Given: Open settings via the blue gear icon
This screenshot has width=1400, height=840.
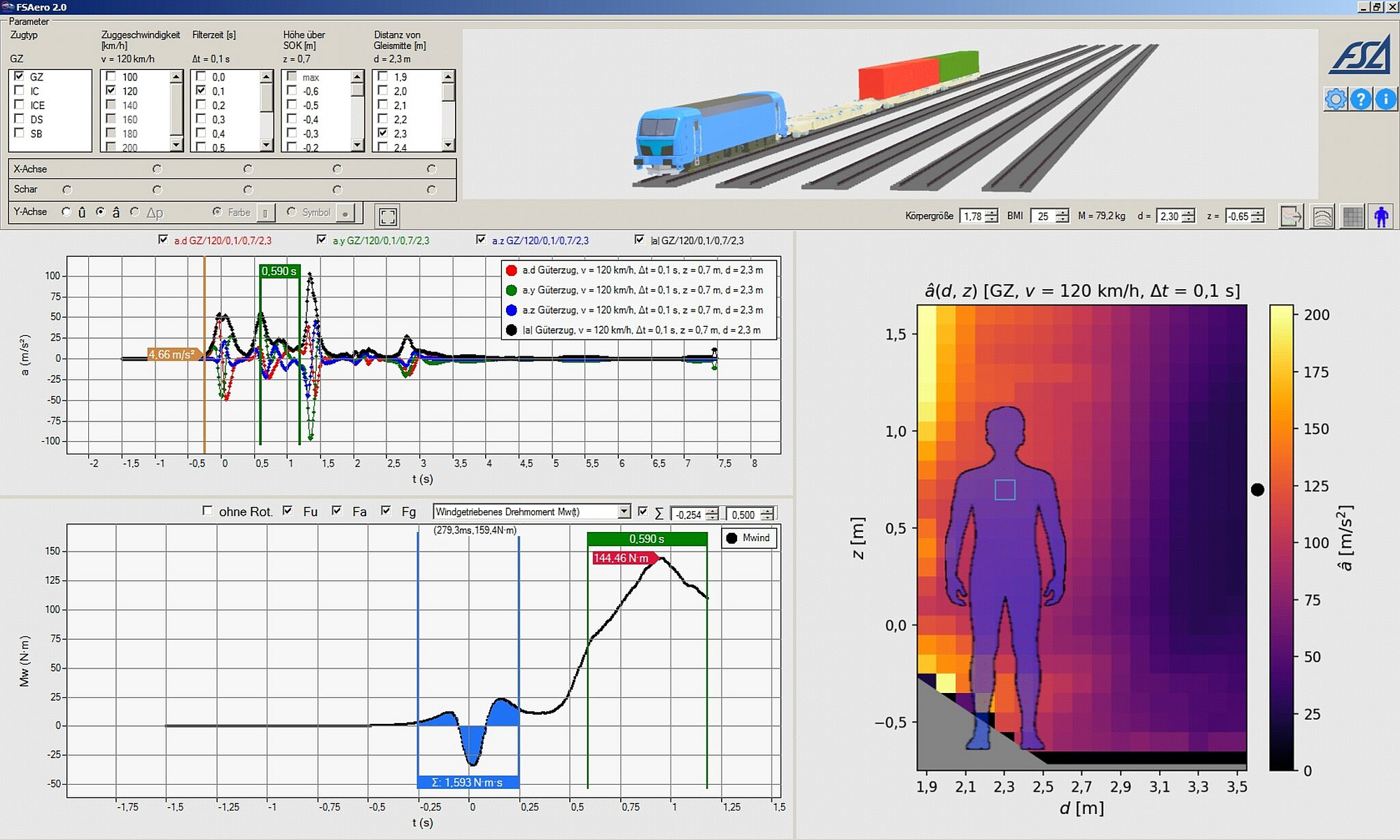Looking at the screenshot, I should coord(1335,99).
